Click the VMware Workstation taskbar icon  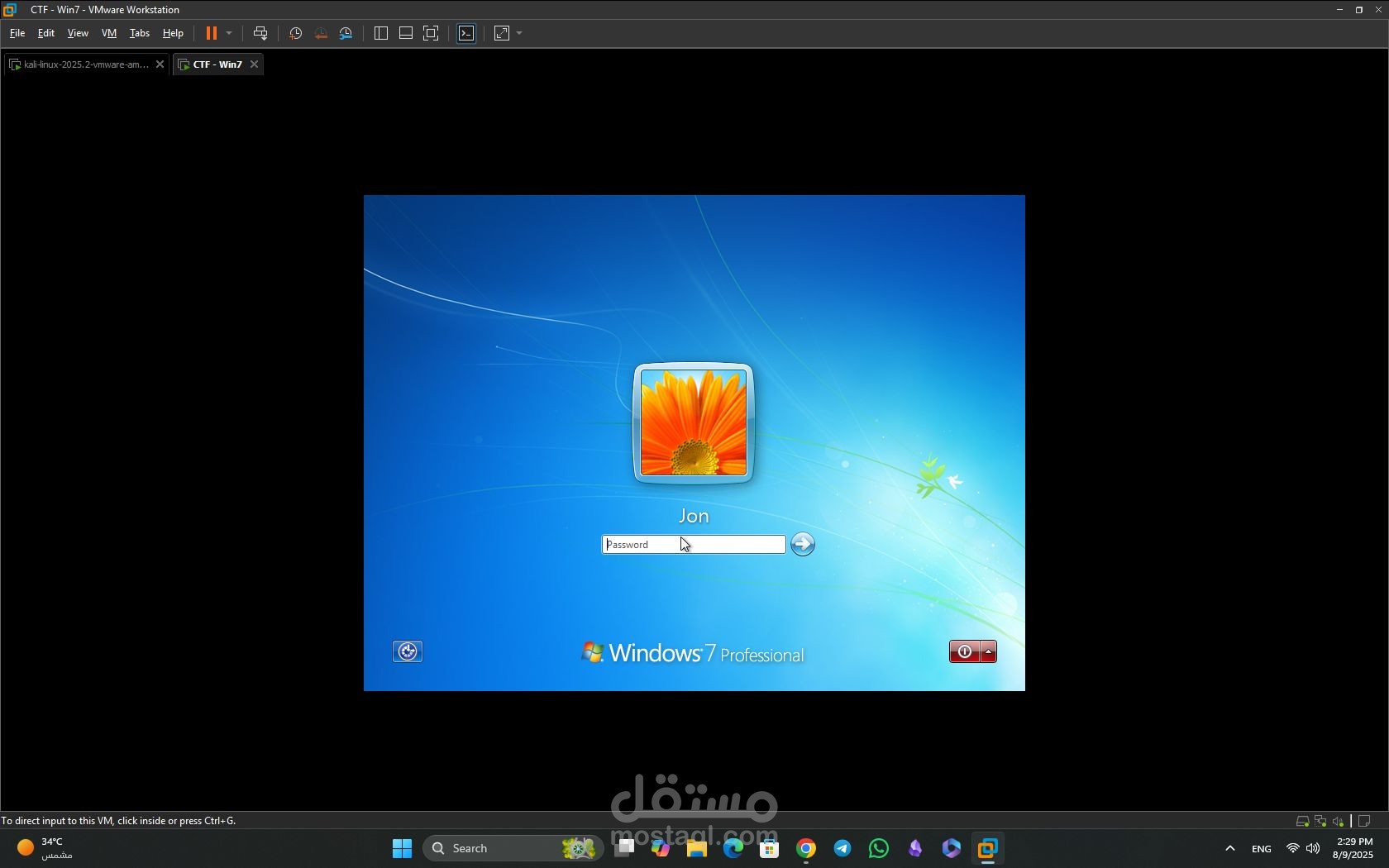click(988, 848)
